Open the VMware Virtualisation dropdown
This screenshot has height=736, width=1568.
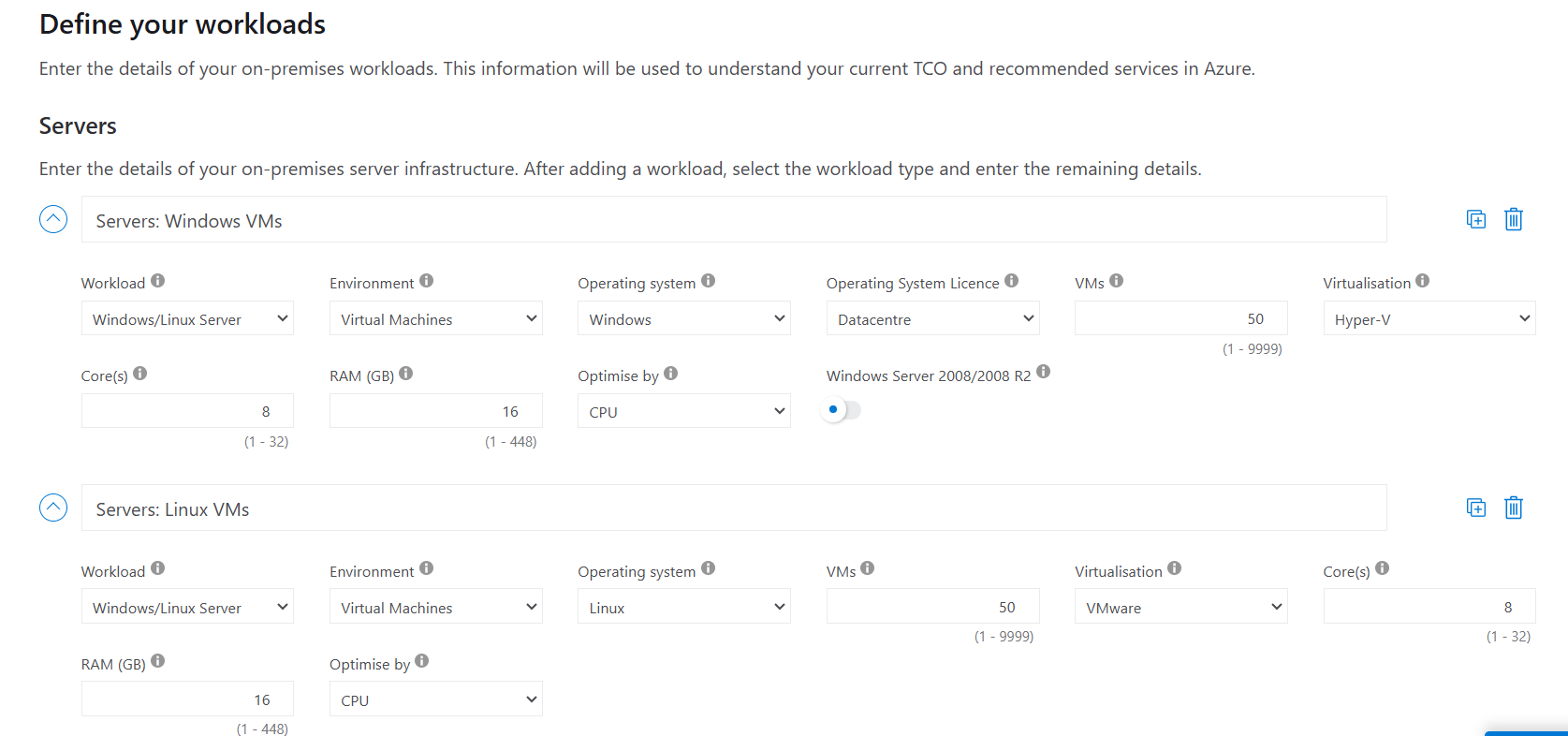1180,607
